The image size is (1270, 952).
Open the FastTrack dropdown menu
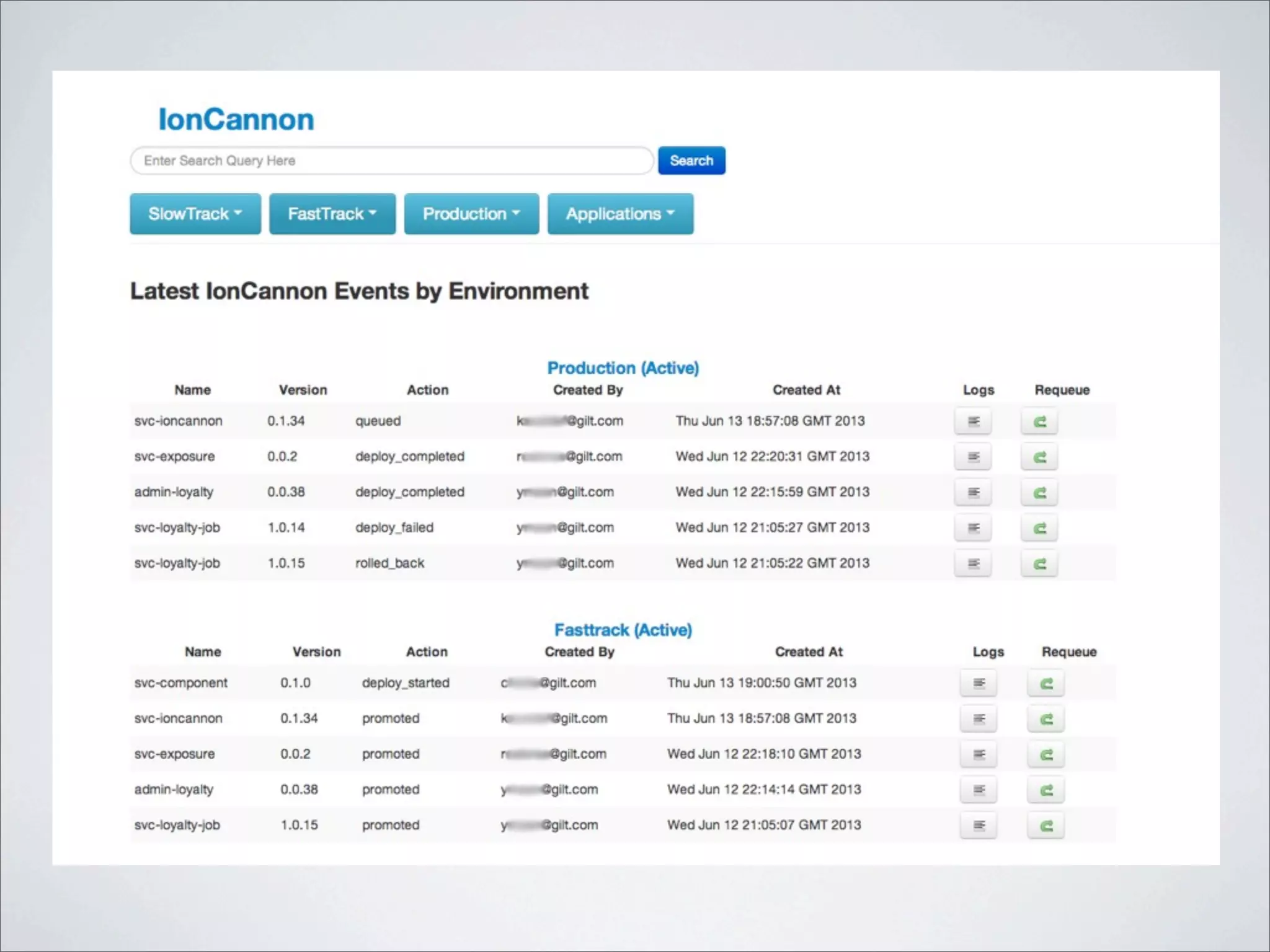tap(332, 214)
